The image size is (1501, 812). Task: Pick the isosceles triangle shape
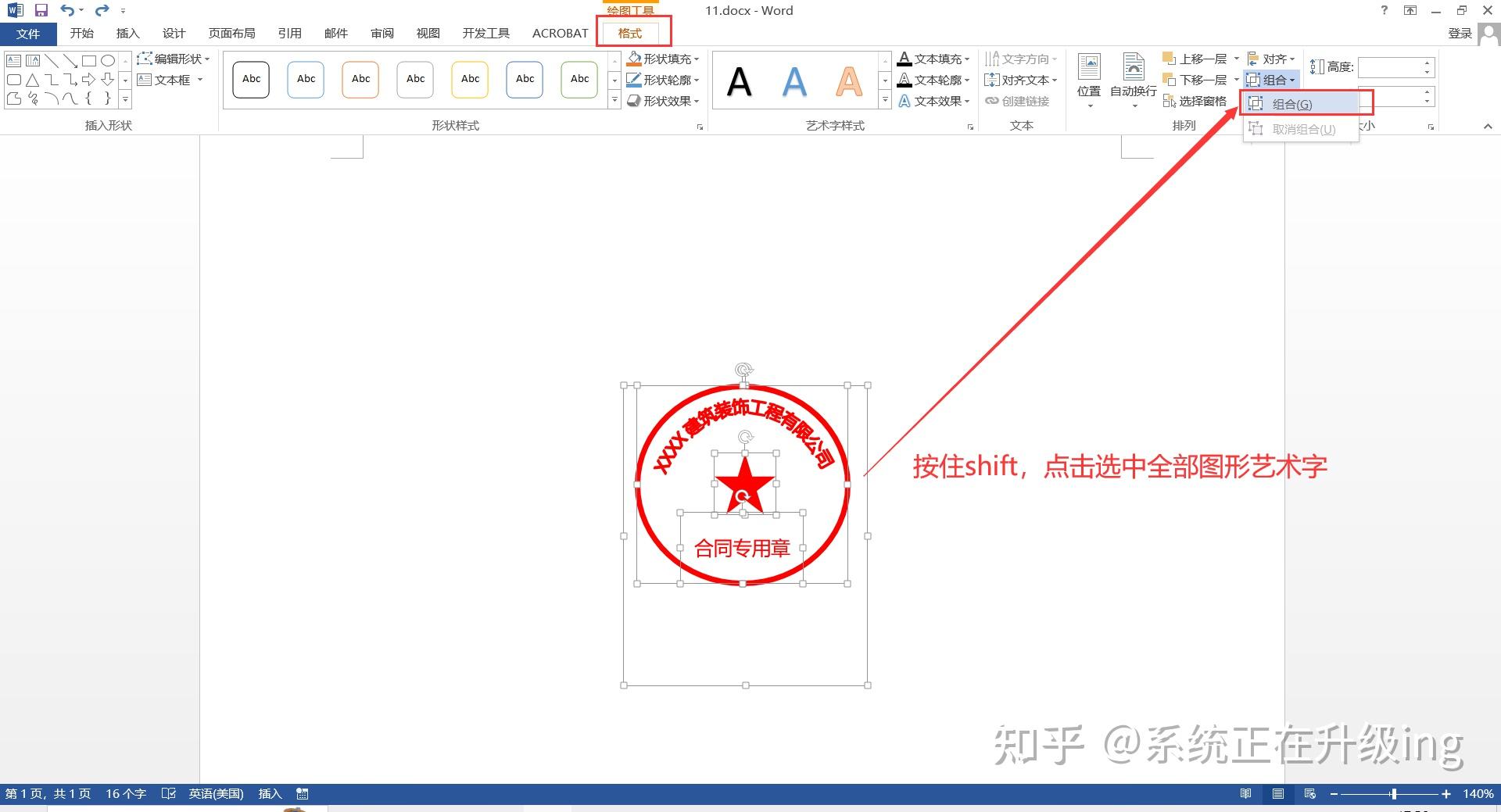32,80
